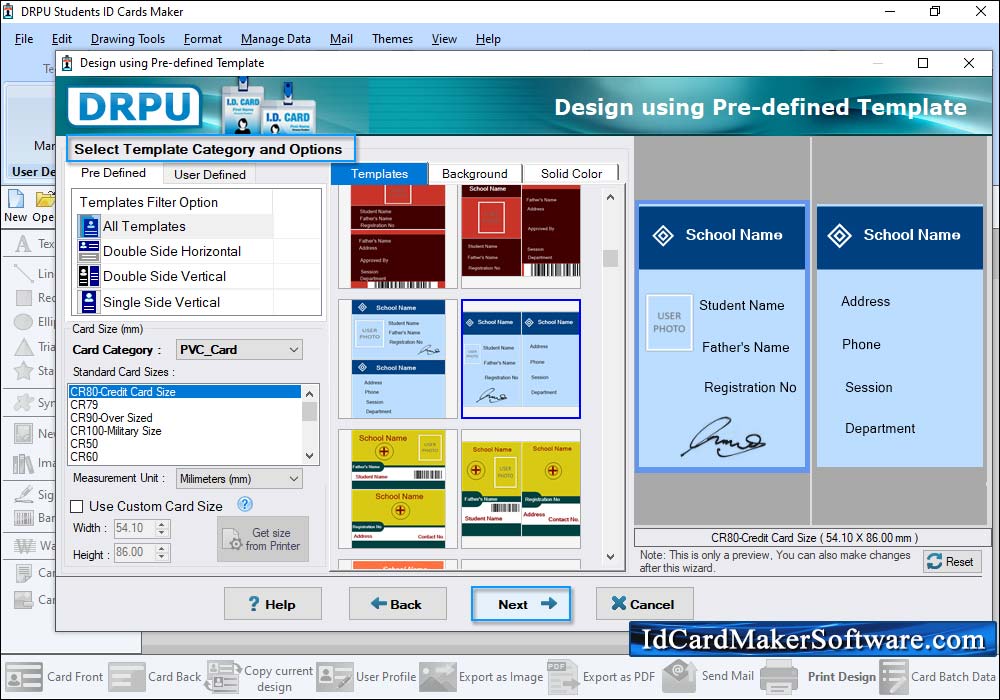Viewport: 1000px width, 700px height.
Task: Choose the selected blue vertical double template
Action: coord(521,359)
